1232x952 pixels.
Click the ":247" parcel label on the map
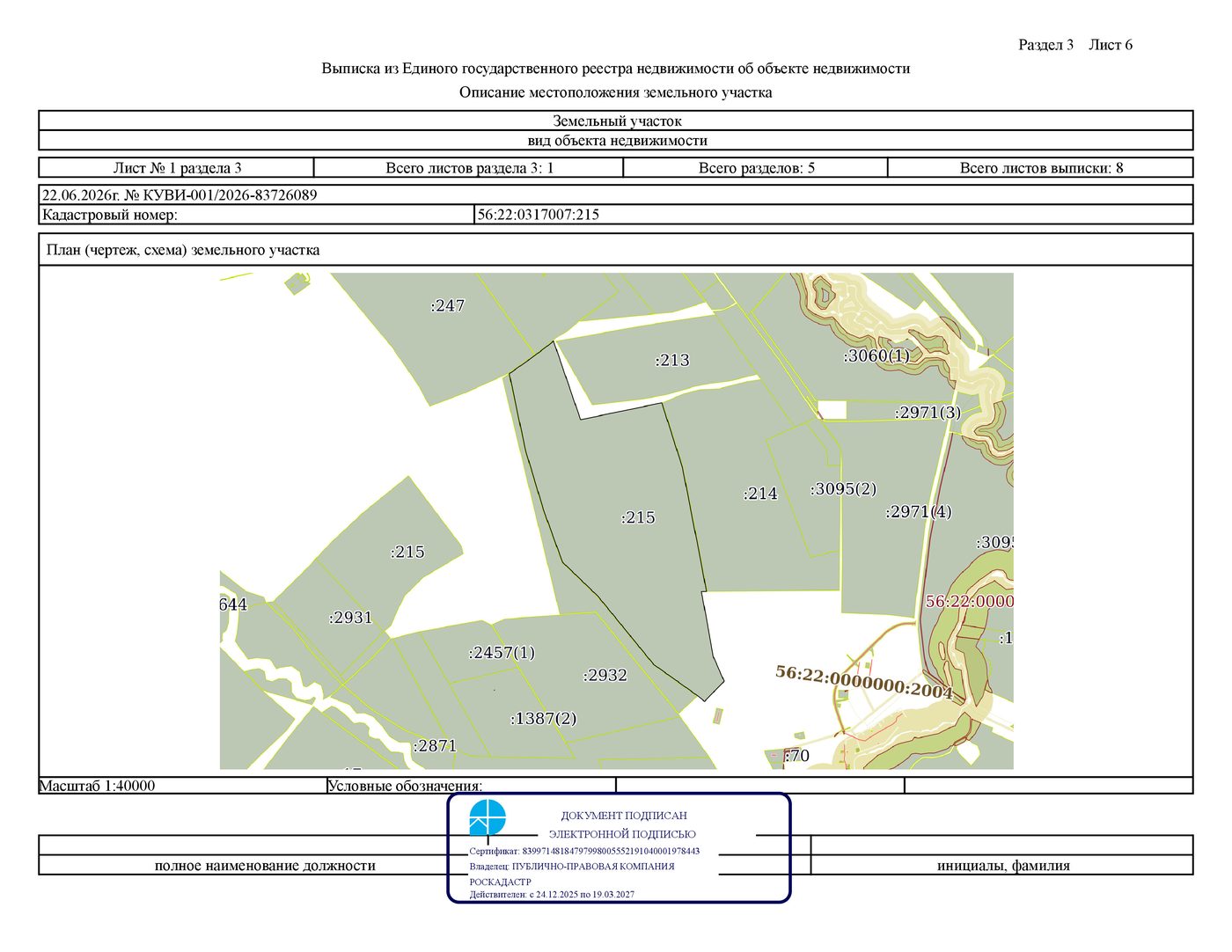[x=447, y=306]
